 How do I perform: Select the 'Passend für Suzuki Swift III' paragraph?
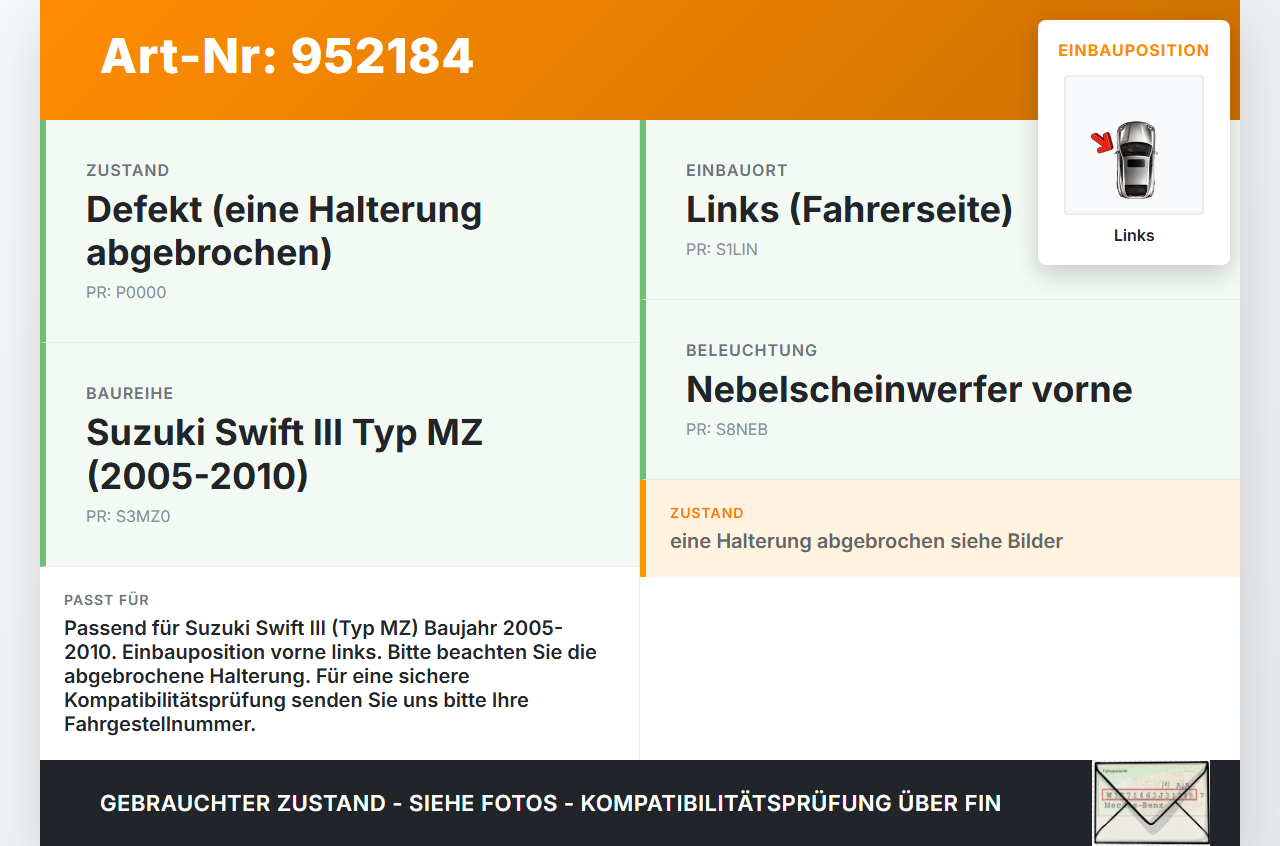tap(331, 676)
